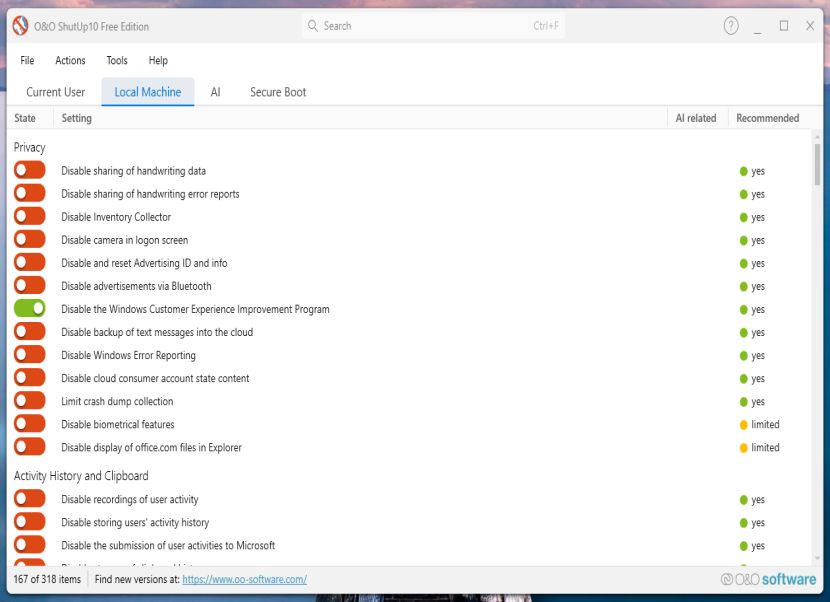830x602 pixels.
Task: Click "Disable storing users' activity history" text
Action: click(135, 523)
